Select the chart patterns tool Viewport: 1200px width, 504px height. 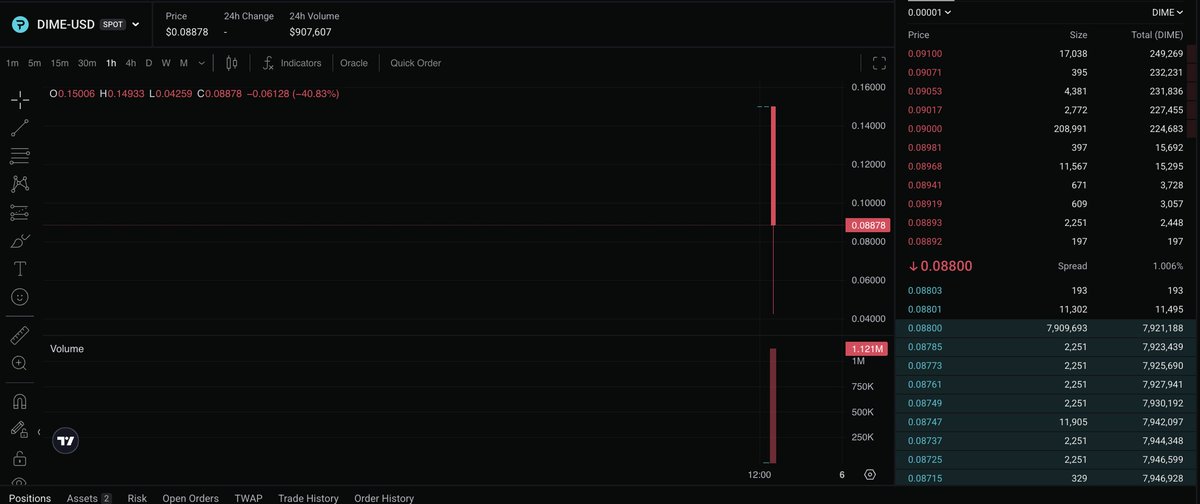click(19, 184)
